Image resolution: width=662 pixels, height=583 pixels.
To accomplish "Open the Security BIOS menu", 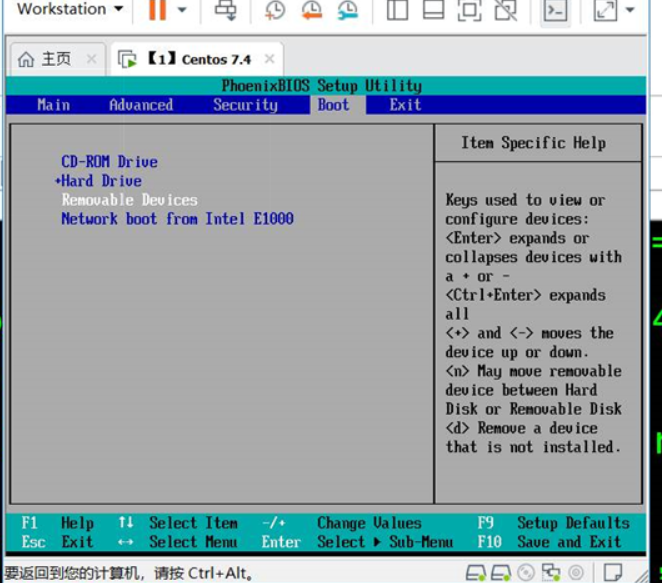I will pyautogui.click(x=245, y=105).
